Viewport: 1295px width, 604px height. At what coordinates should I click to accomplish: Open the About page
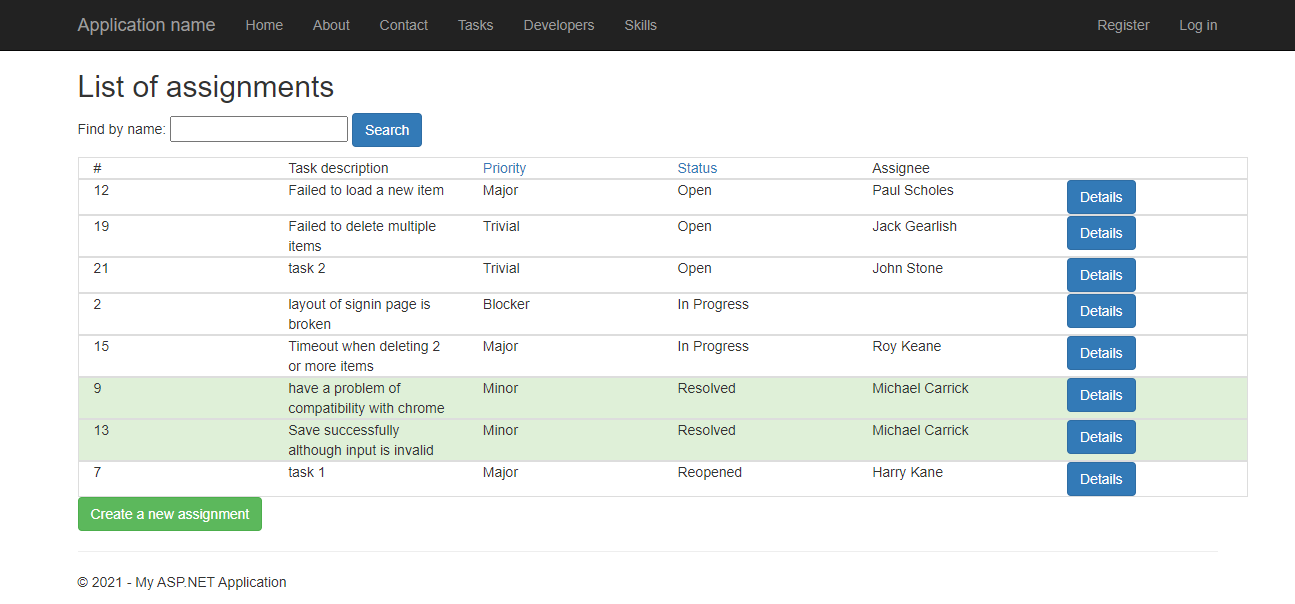tap(331, 25)
